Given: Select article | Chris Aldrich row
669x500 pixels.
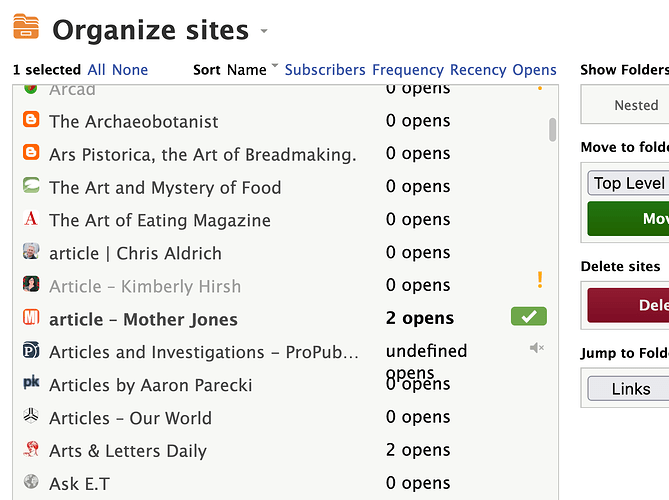Looking at the screenshot, I should click(x=285, y=253).
